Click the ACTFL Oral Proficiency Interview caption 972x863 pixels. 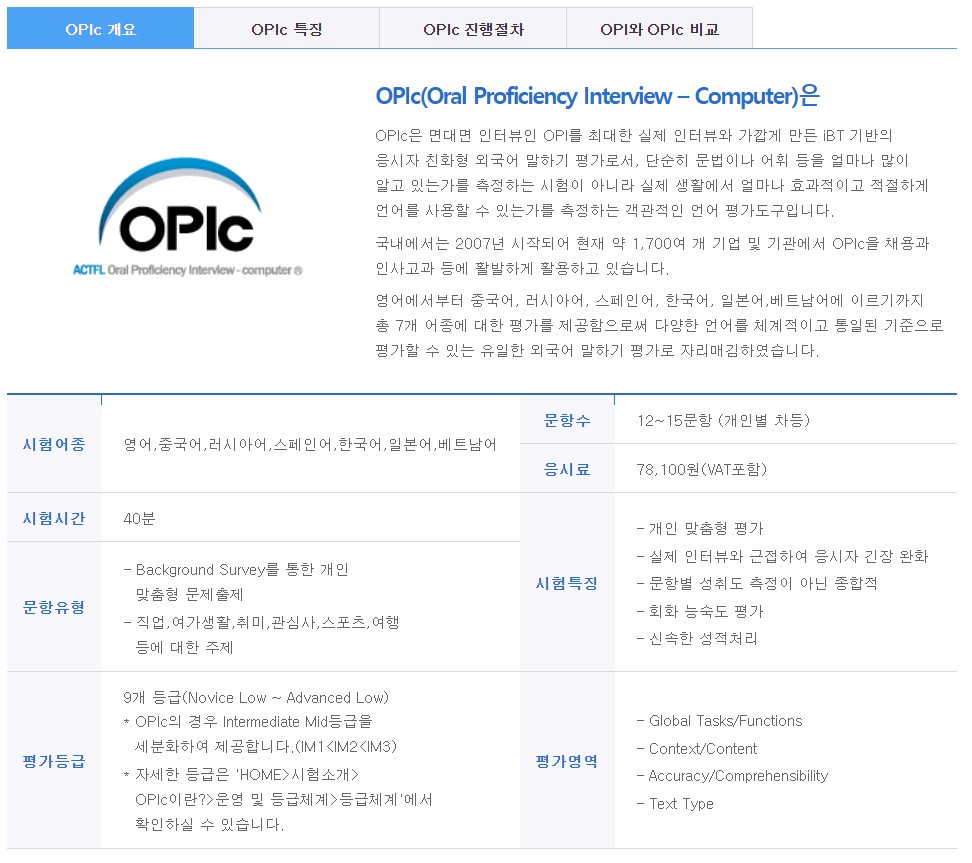click(188, 270)
